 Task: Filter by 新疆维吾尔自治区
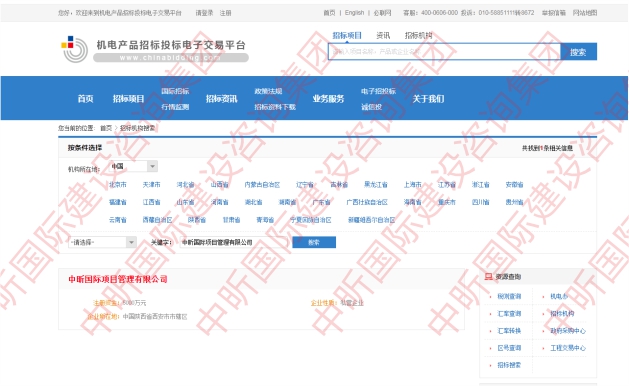point(371,220)
